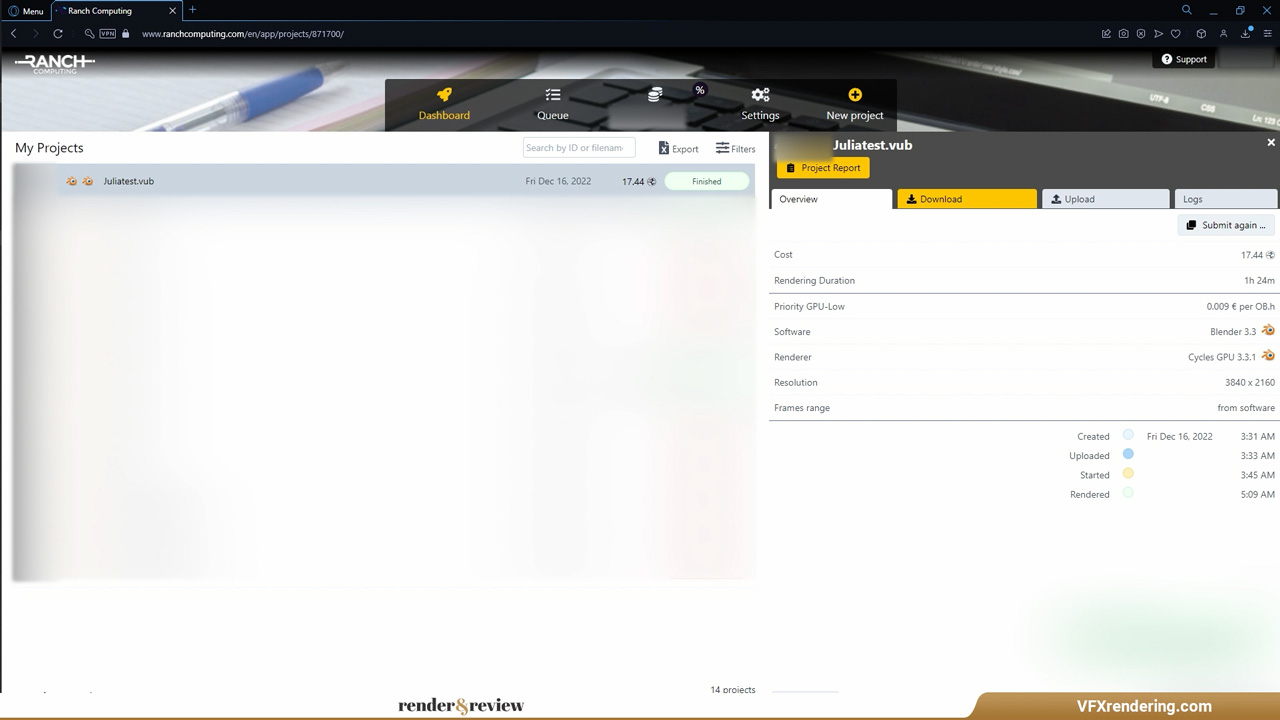The height and width of the screenshot is (720, 1280).
Task: Click the New project plus icon
Action: 855,95
